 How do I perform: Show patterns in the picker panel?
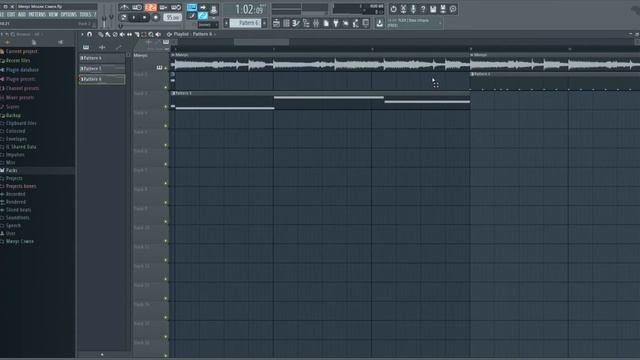point(86,47)
